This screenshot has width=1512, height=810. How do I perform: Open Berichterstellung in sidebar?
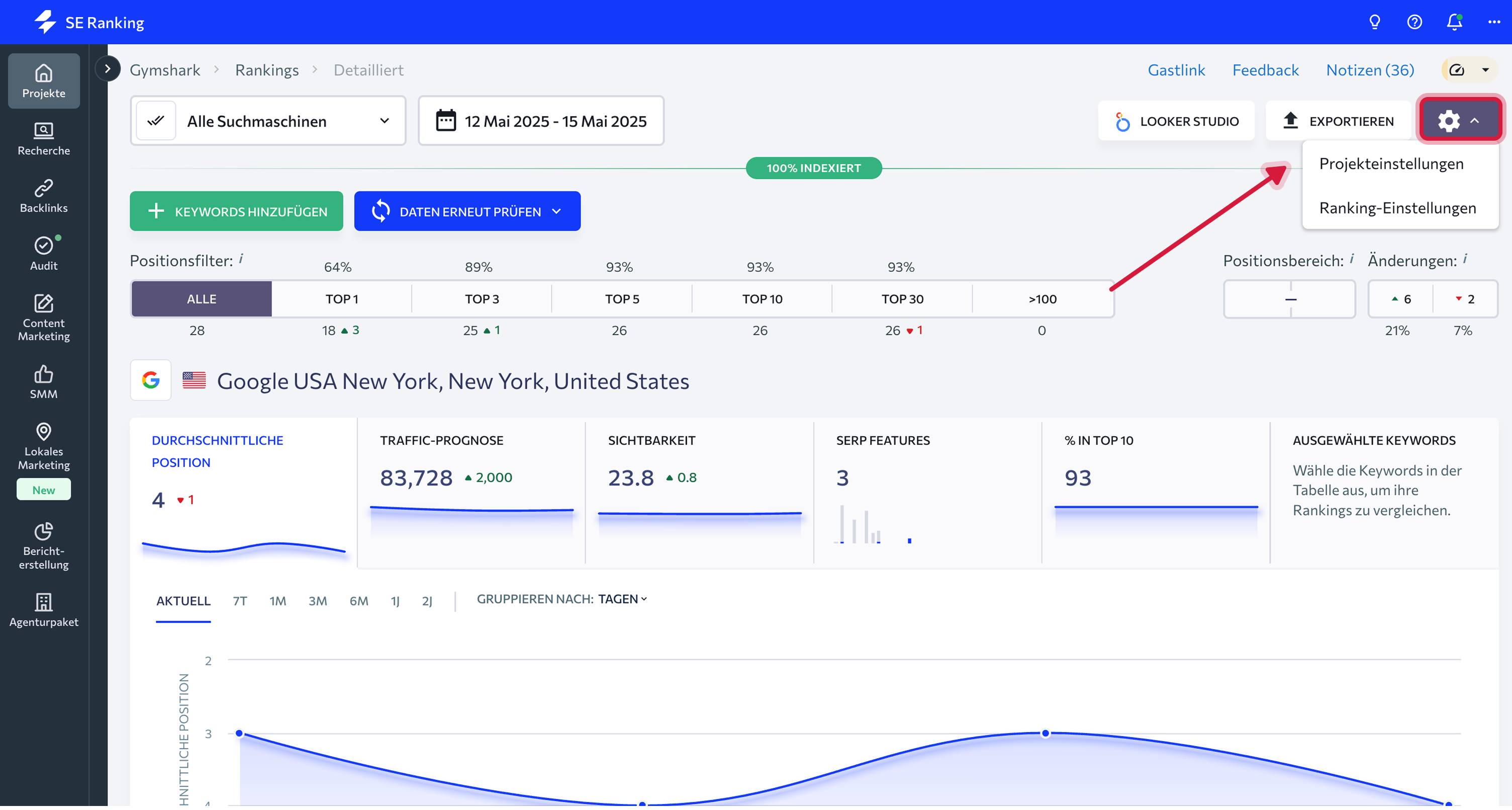(43, 546)
